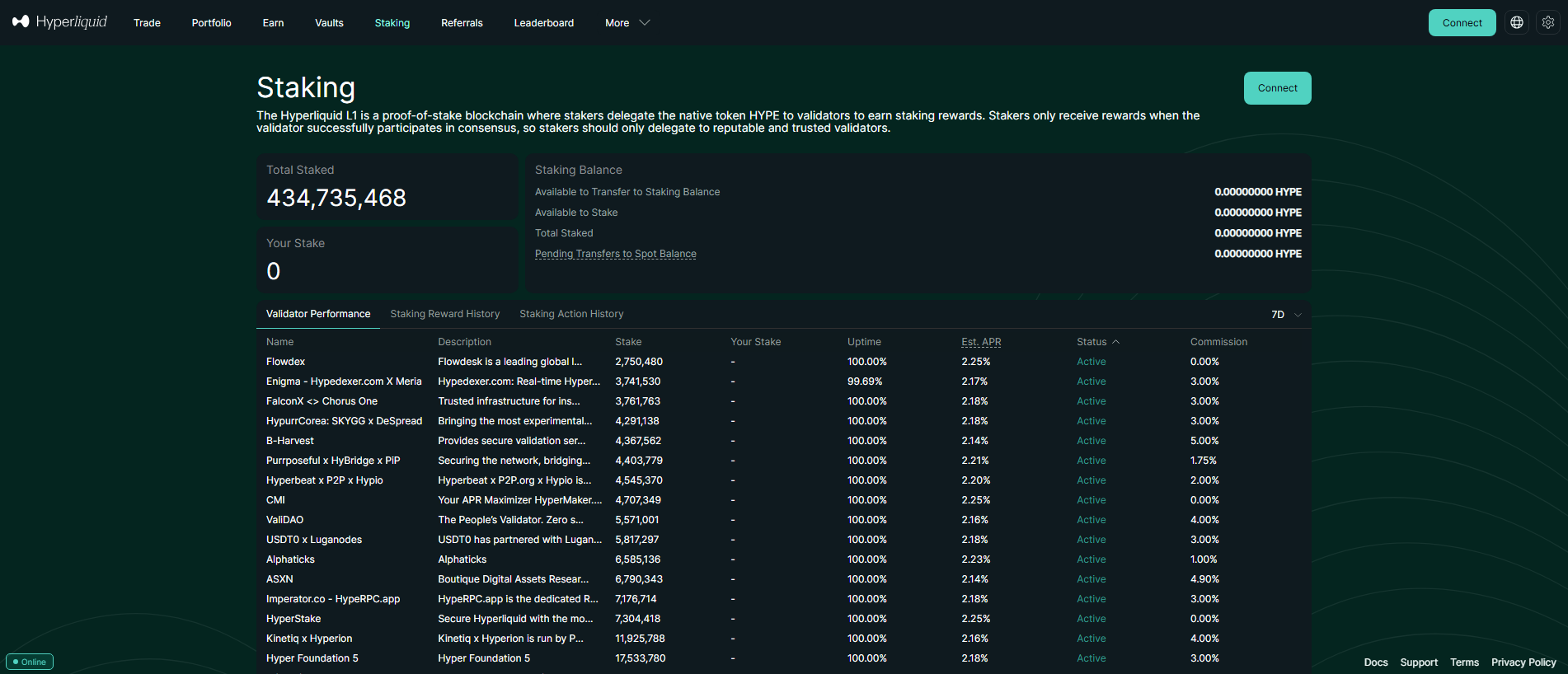Sort by Name column header
Image resolution: width=1568 pixels, height=674 pixels.
[279, 342]
